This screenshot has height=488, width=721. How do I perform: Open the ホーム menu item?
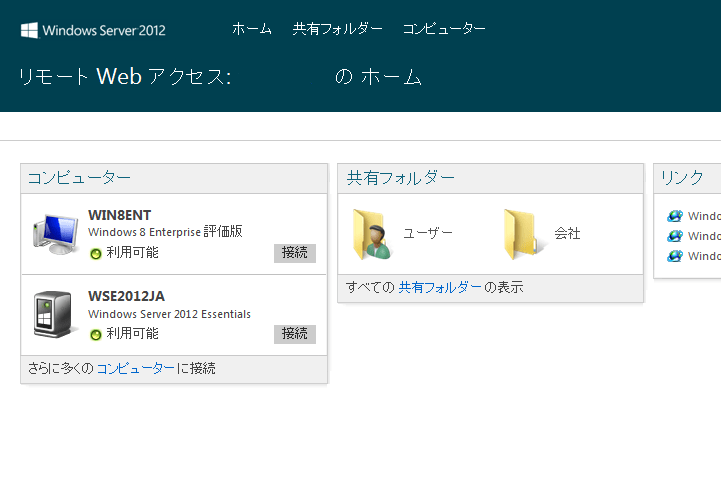point(252,29)
